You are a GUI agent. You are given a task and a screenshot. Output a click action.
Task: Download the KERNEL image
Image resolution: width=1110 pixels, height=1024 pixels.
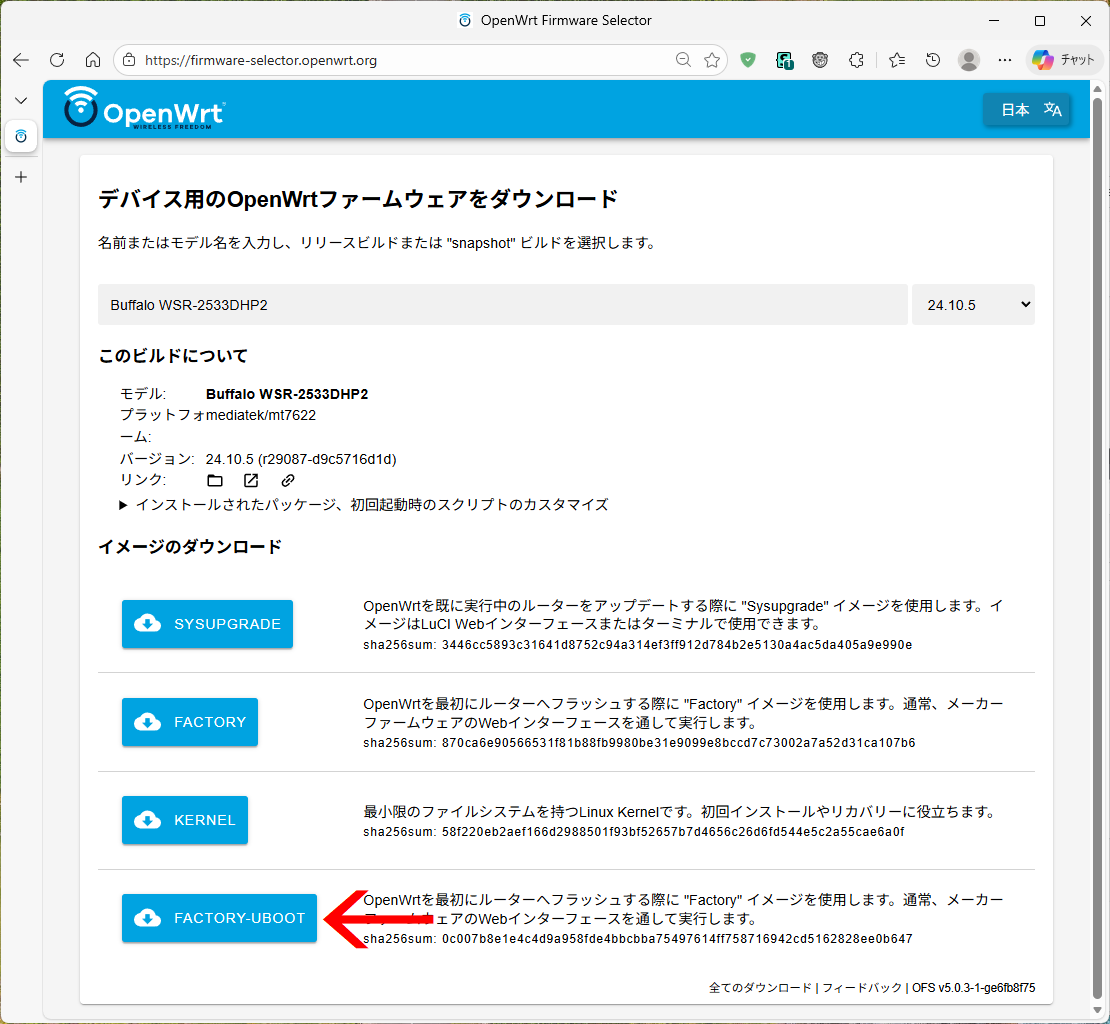[x=185, y=820]
